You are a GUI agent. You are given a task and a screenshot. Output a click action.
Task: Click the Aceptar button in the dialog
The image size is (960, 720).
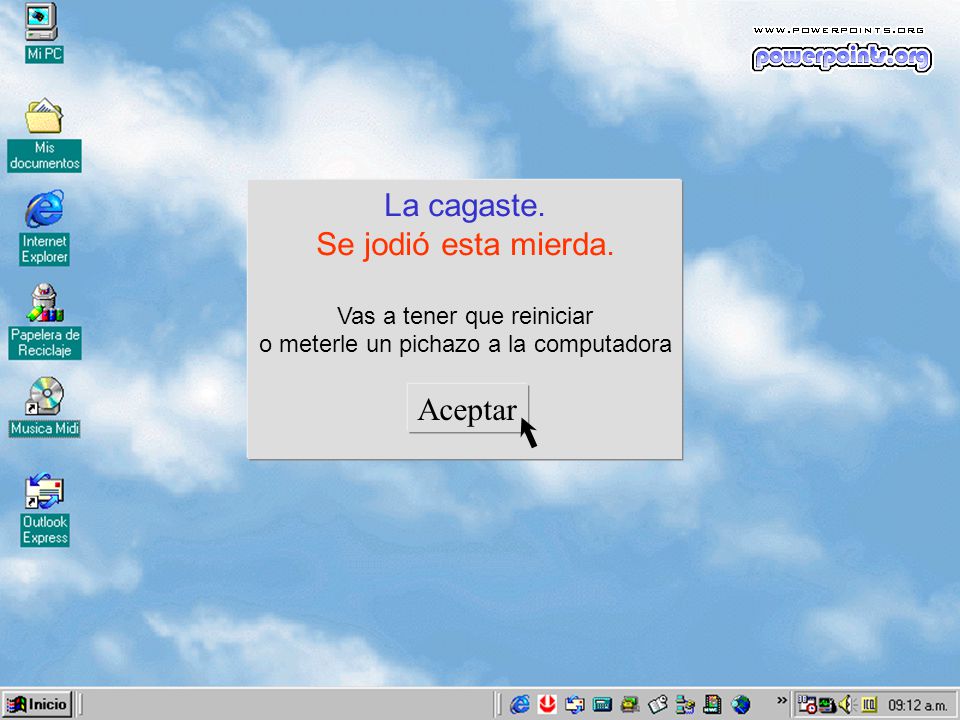pos(468,408)
